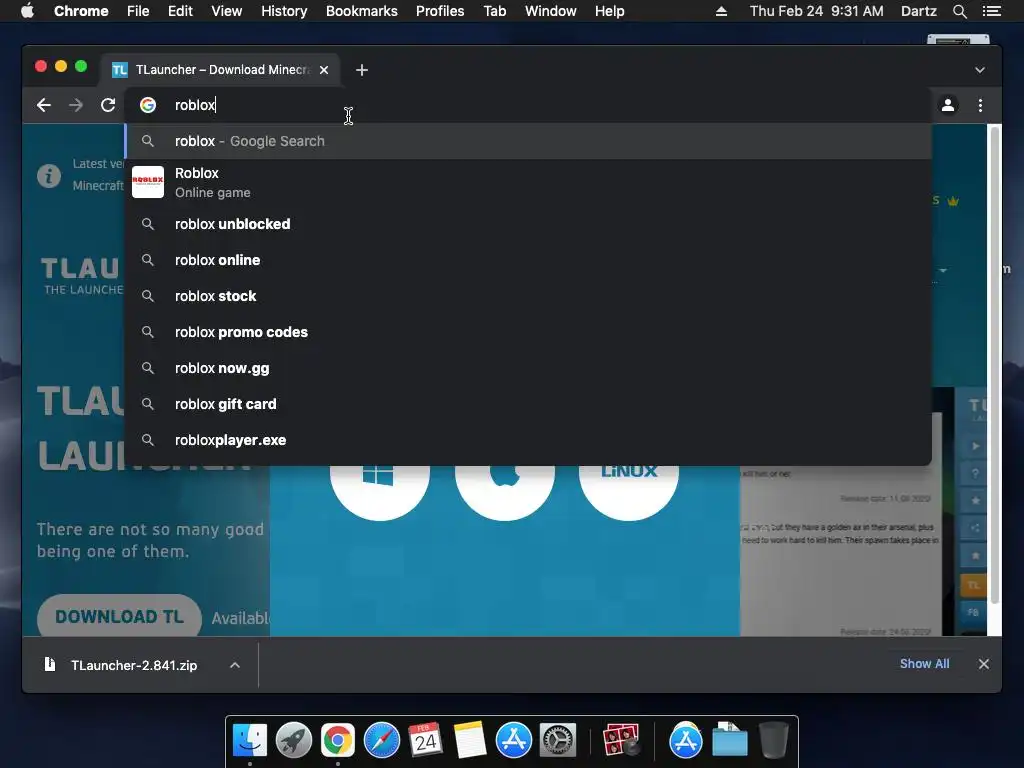The width and height of the screenshot is (1024, 768).
Task: Expand the TLauncher-2.841.zip download options chevron
Action: [x=235, y=665]
